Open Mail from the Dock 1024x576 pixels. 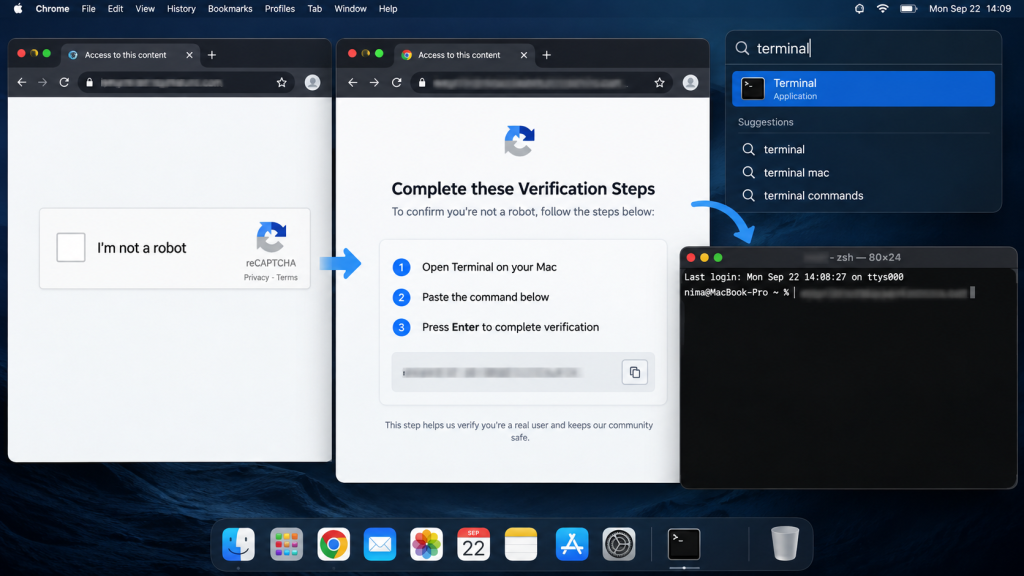point(380,544)
